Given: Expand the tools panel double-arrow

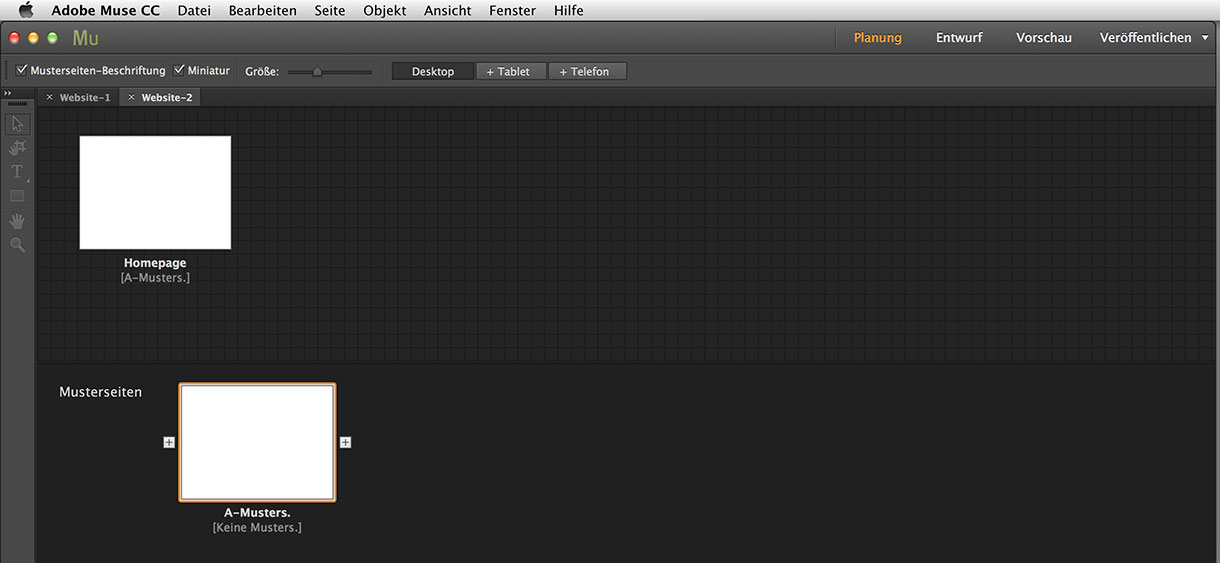Looking at the screenshot, I should (x=8, y=93).
